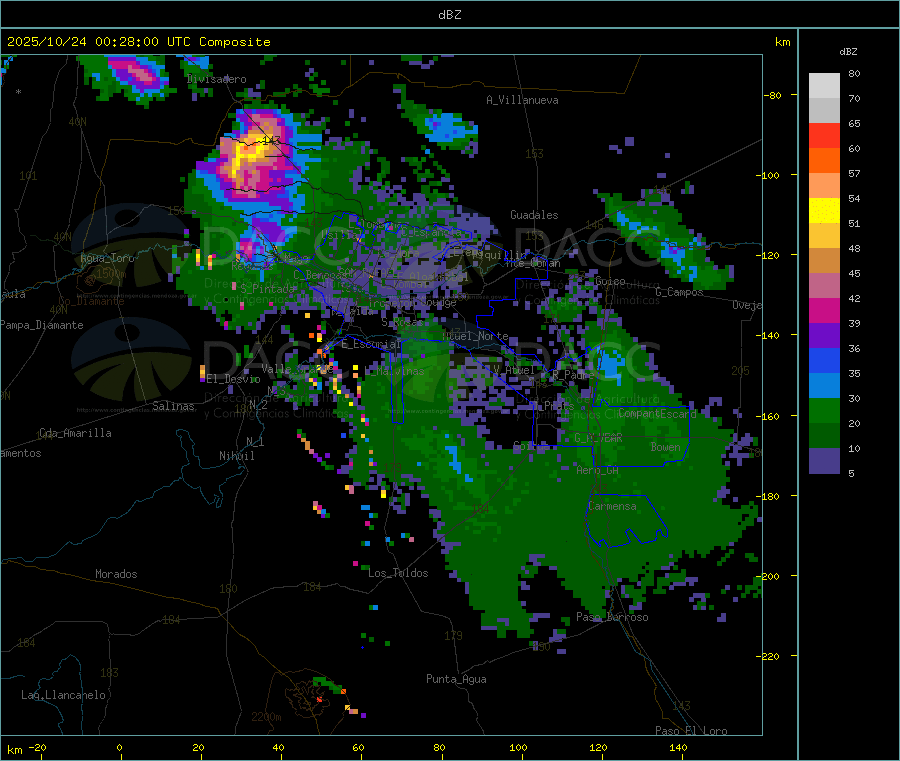Select the light gray 70-80 dBZ legend band
Screen dimensions: 900x761
pos(824,86)
